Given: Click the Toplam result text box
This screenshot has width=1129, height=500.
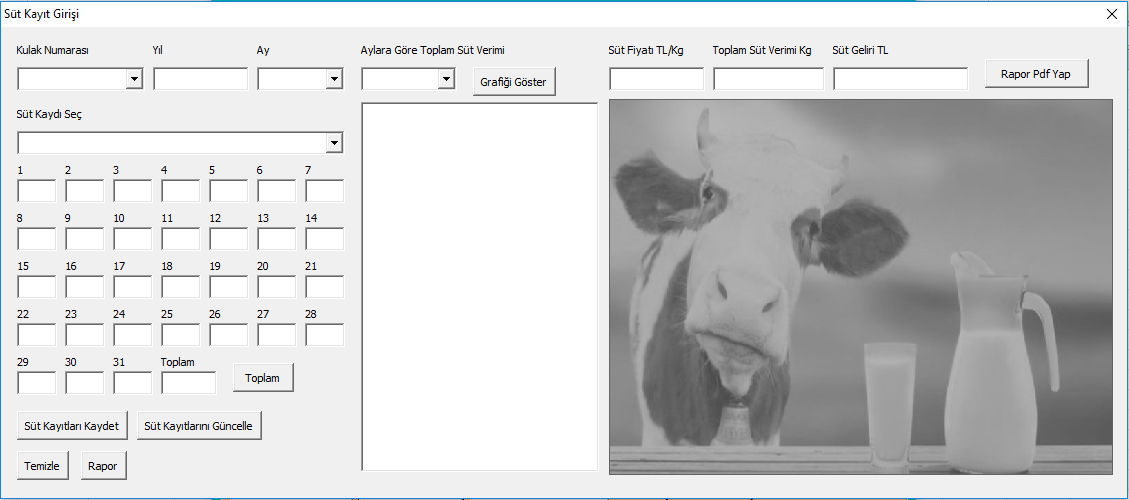Looking at the screenshot, I should tap(189, 383).
